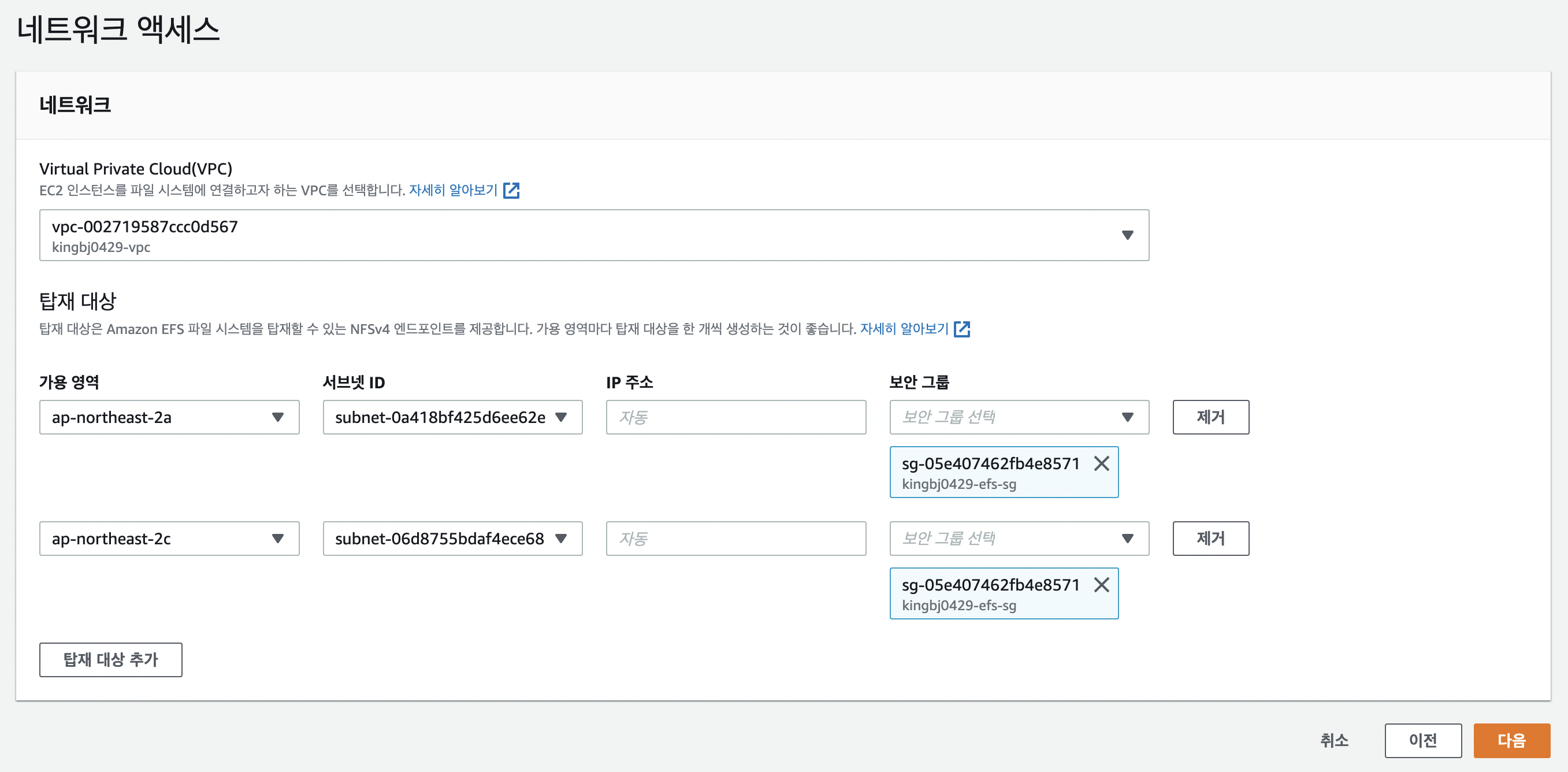Click 제거 button for first mount target
The height and width of the screenshot is (772, 1568).
[x=1210, y=418]
